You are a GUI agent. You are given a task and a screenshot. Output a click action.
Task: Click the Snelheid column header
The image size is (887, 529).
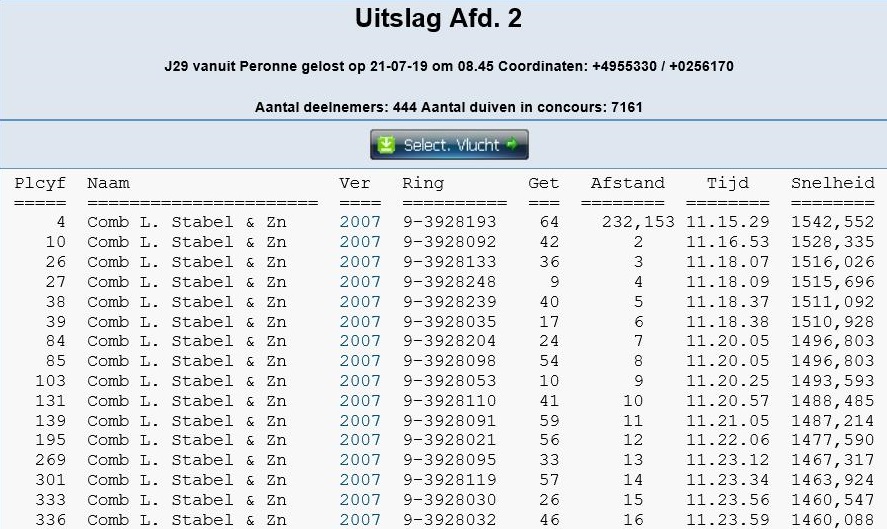click(x=833, y=183)
